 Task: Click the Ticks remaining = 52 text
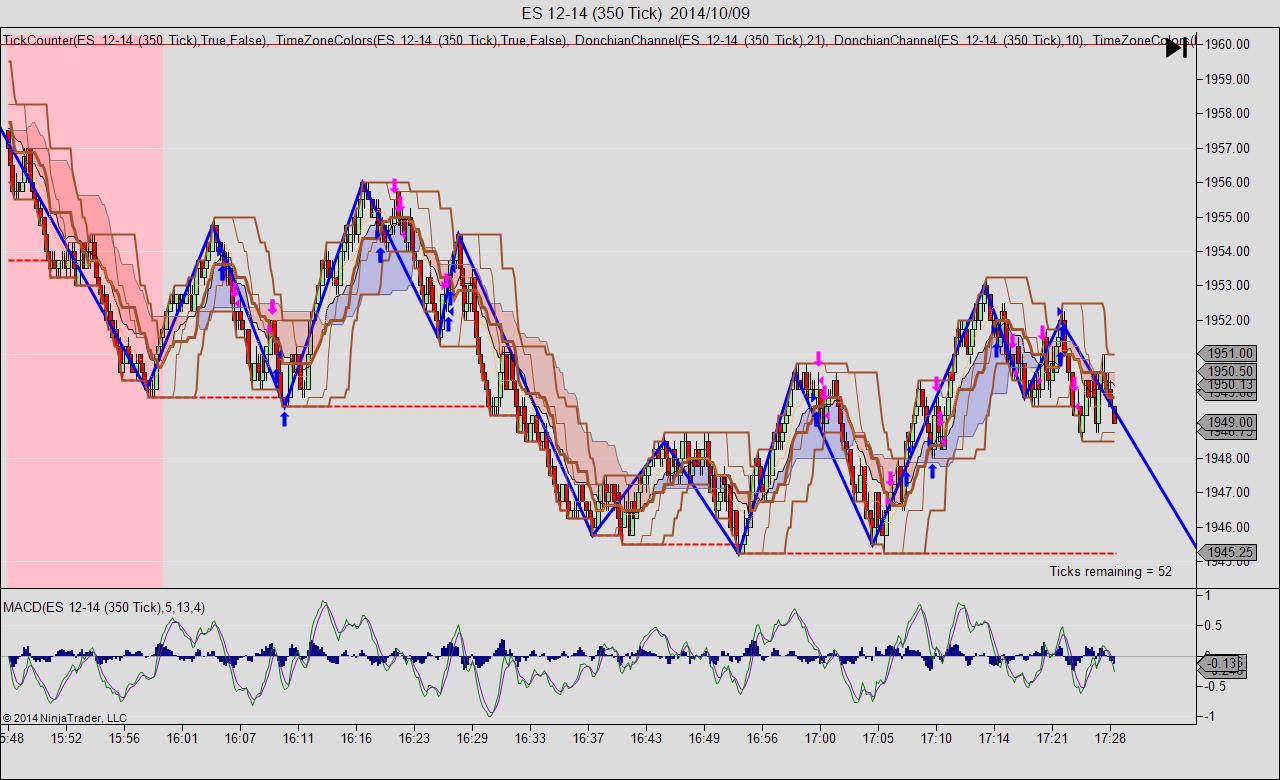coord(1110,571)
